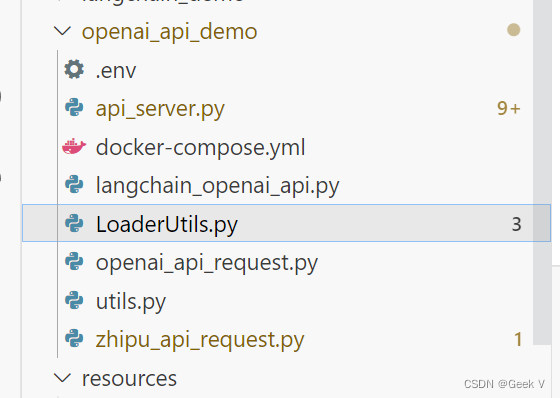Click Python icon beside LoaderUtils.py
This screenshot has width=560, height=398.
[74, 223]
